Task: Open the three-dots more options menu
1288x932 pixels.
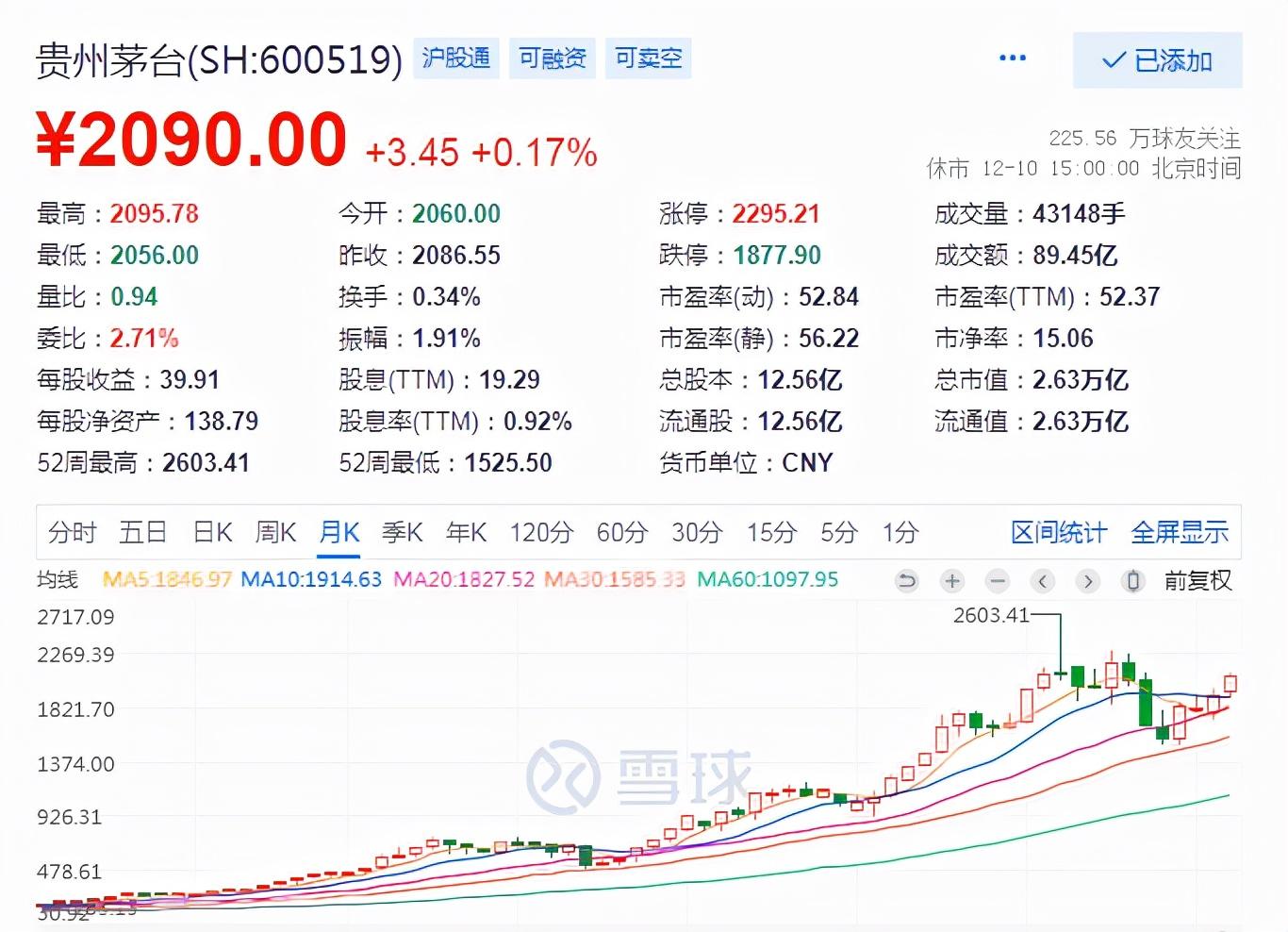Action: pyautogui.click(x=1013, y=58)
